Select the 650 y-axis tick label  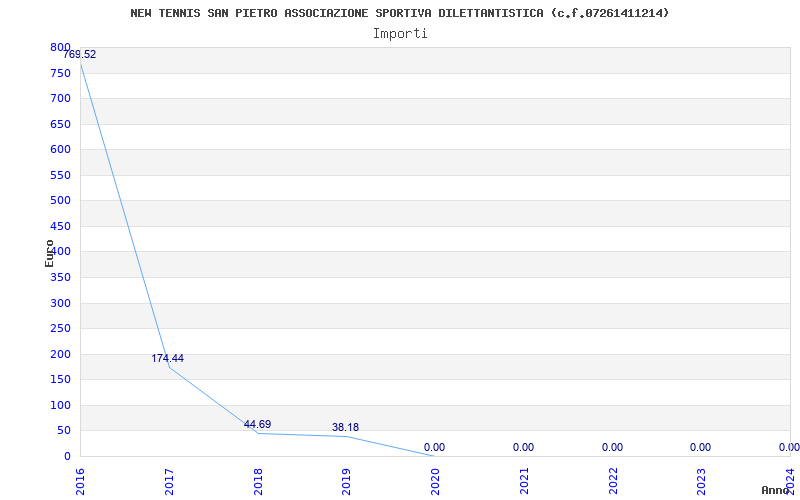click(60, 124)
